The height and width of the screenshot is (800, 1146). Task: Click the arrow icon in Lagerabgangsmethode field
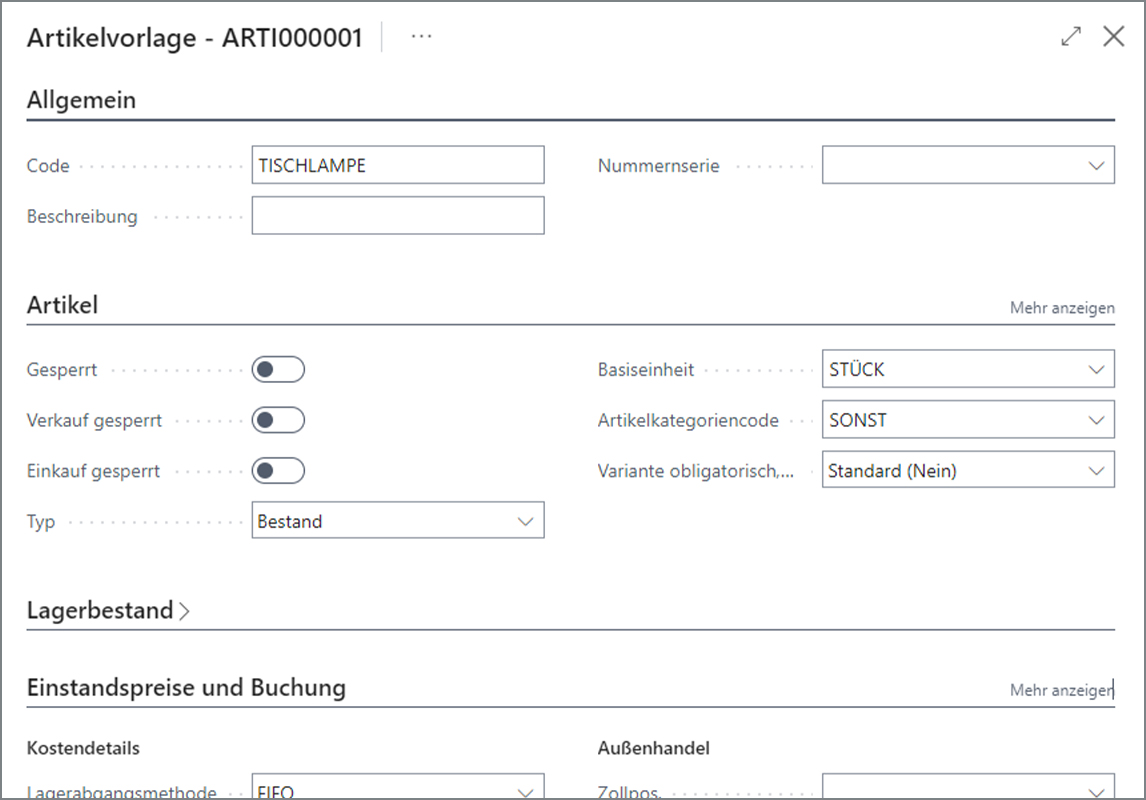[525, 792]
